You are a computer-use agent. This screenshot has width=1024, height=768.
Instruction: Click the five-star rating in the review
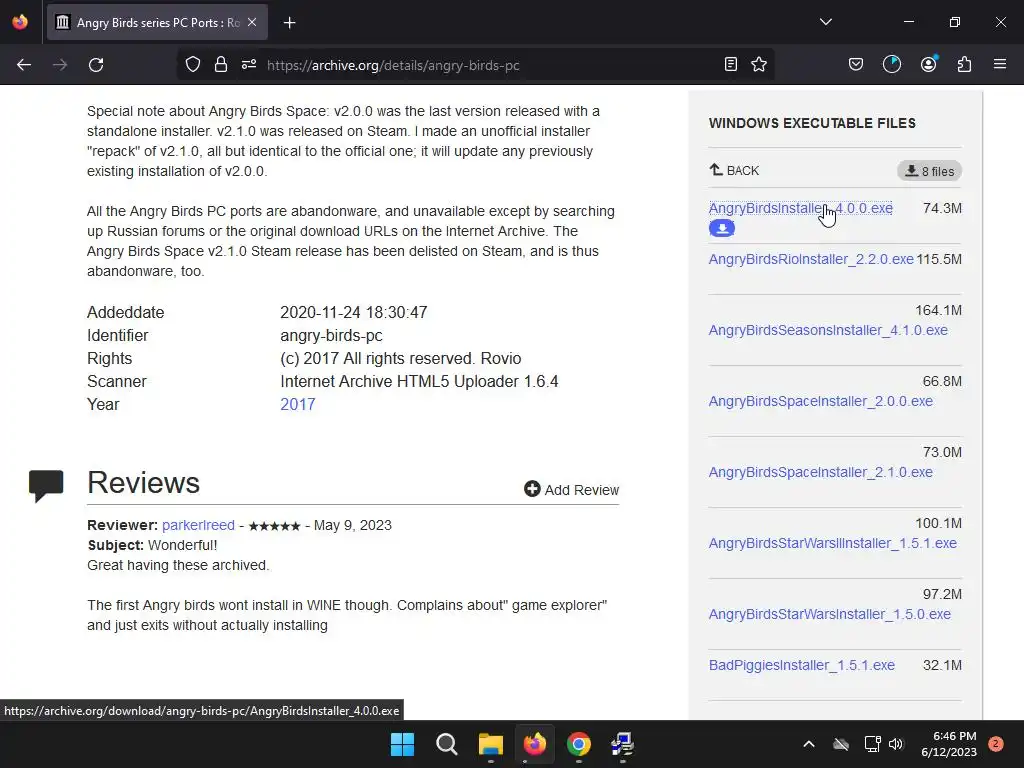(x=274, y=526)
